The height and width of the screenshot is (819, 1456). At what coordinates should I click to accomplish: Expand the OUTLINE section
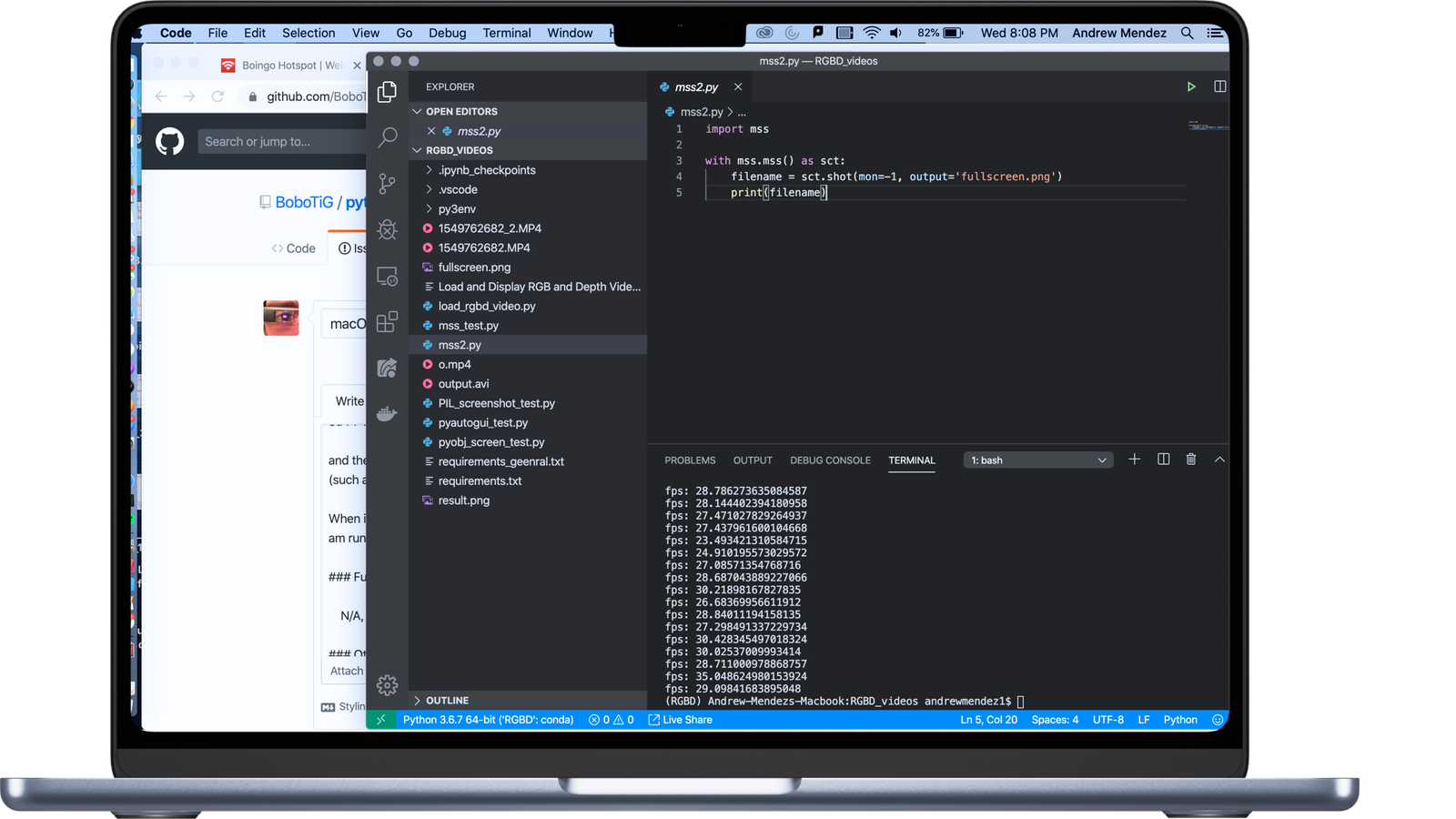tap(447, 701)
